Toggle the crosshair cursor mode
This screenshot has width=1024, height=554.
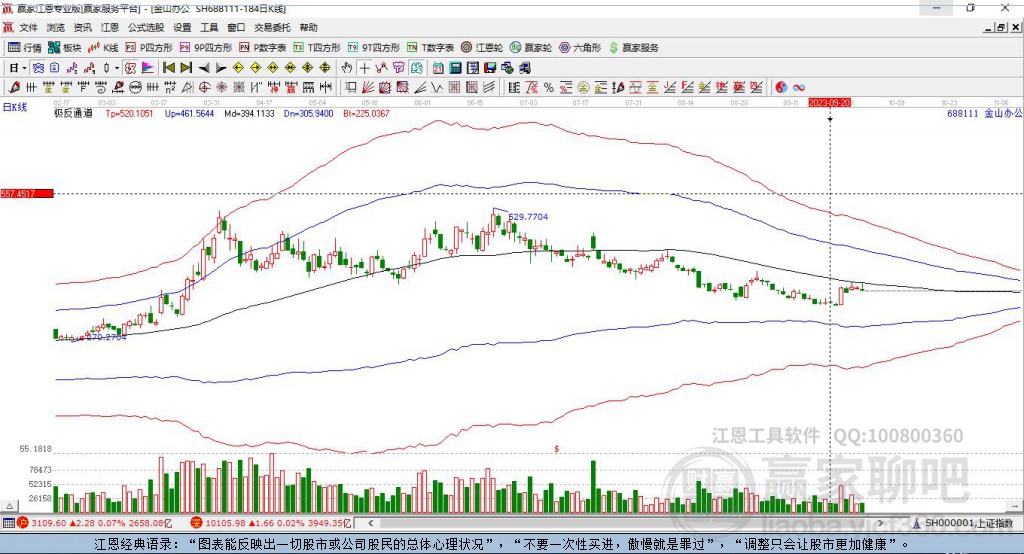pos(364,68)
